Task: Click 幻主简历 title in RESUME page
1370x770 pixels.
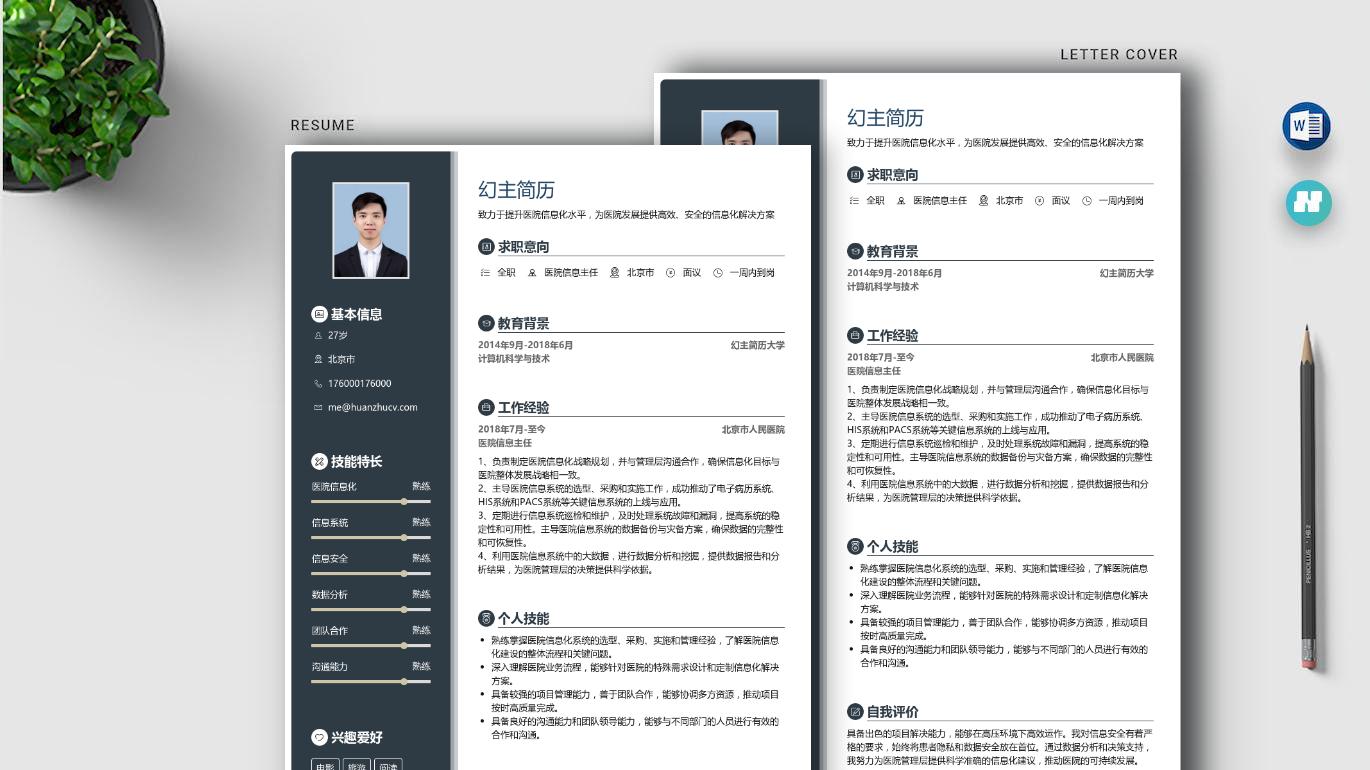Action: 516,190
